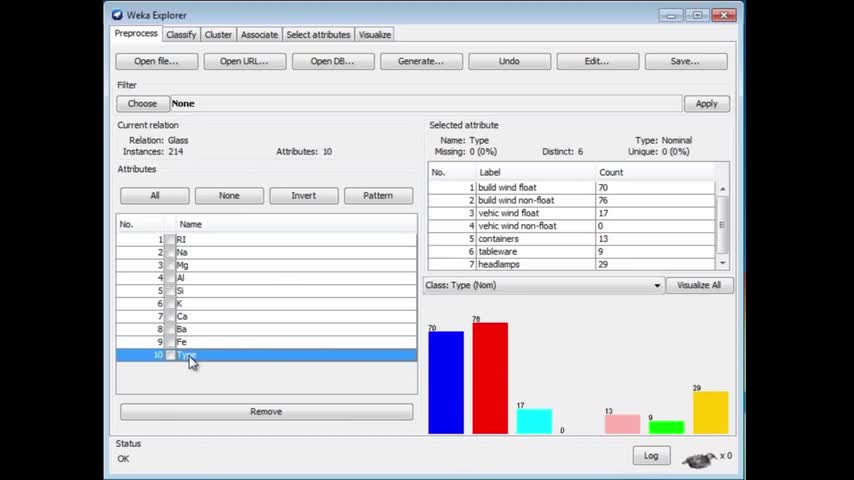Image resolution: width=854 pixels, height=480 pixels.
Task: Open the Select attributes tab
Action: 318,34
